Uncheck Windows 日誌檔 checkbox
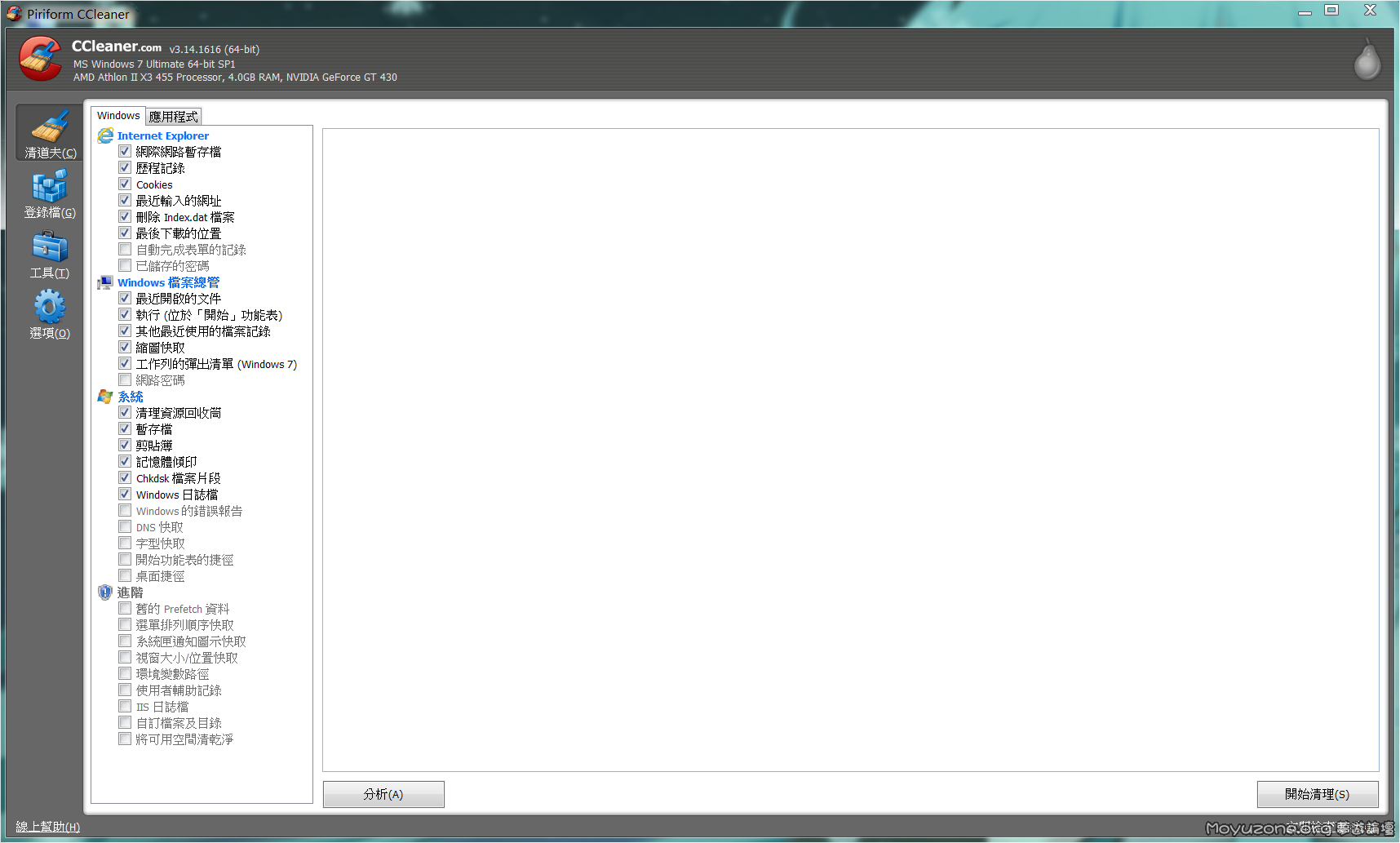The height and width of the screenshot is (843, 1400). (125, 494)
